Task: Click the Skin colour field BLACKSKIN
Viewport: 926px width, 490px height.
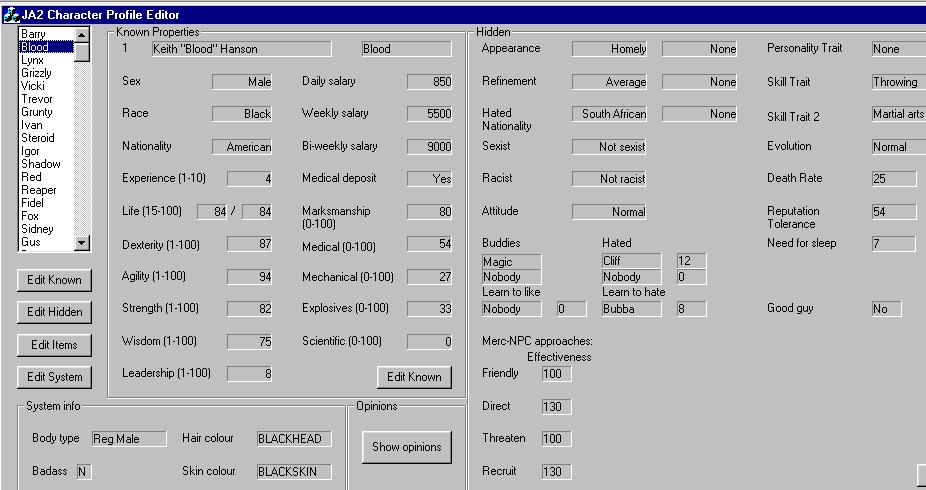Action: [x=294, y=472]
